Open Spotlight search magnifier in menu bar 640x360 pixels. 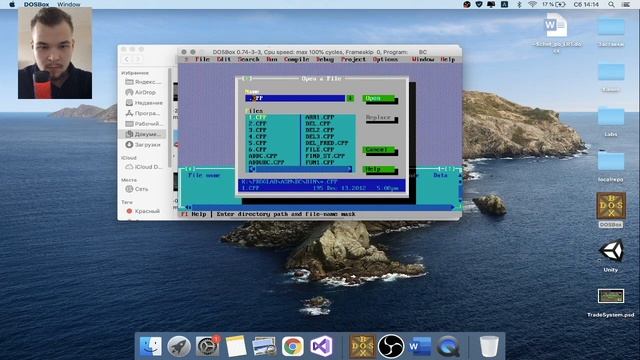coord(611,4)
